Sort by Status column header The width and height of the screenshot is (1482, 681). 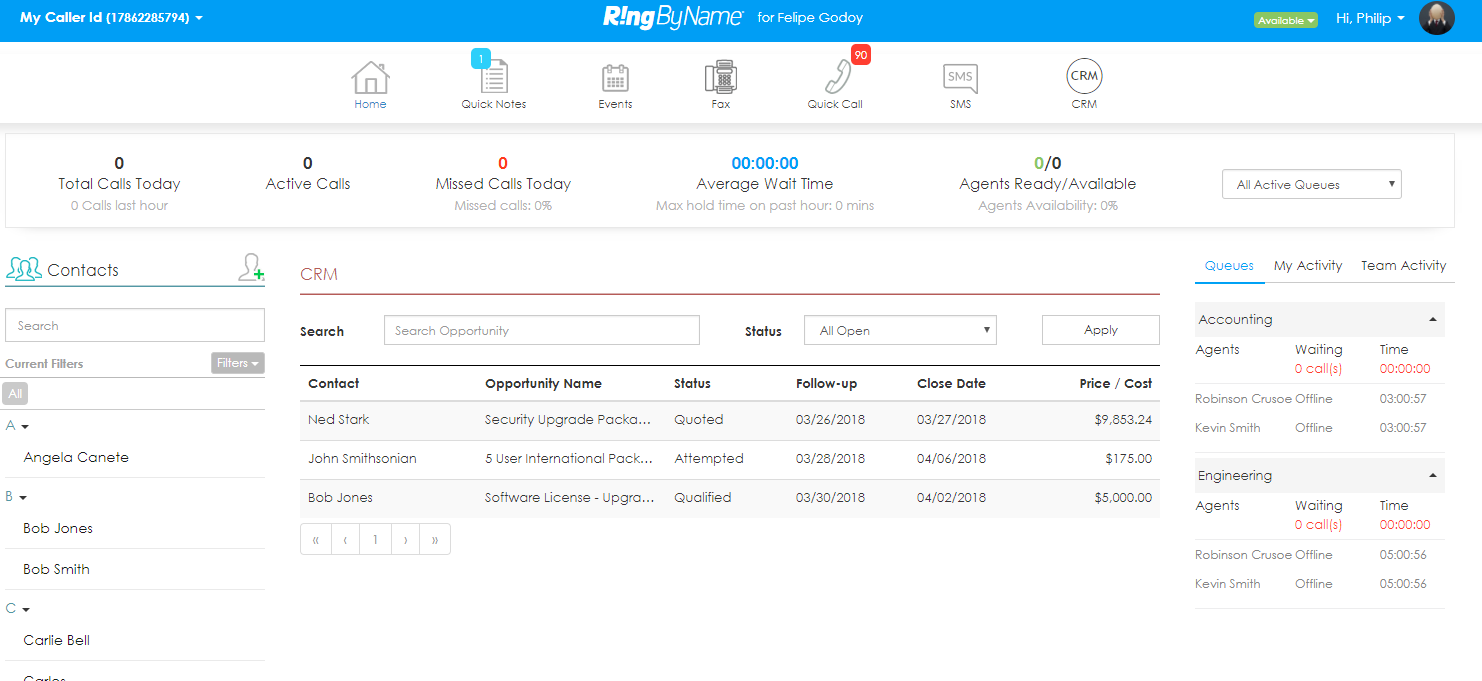click(x=692, y=383)
